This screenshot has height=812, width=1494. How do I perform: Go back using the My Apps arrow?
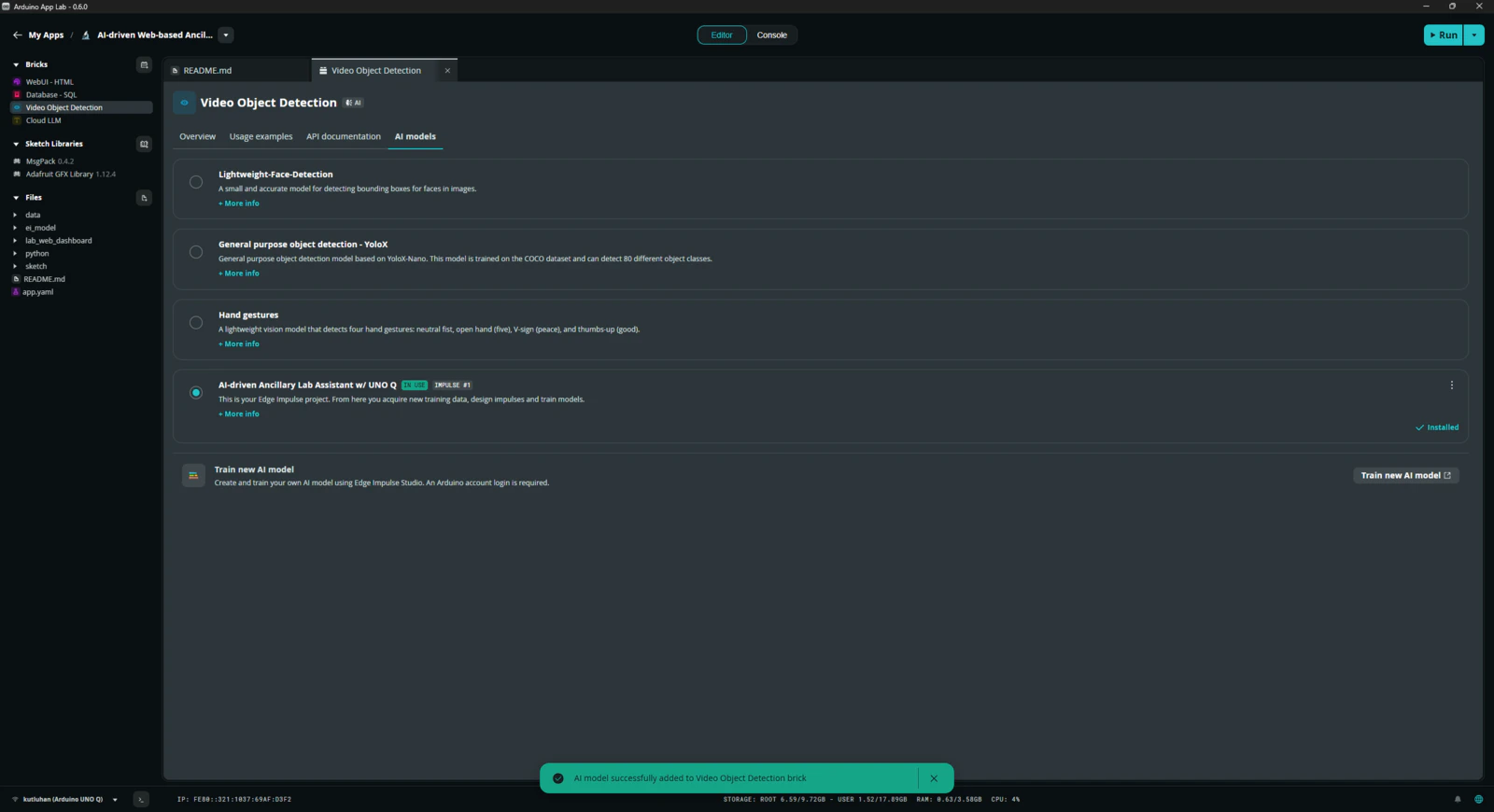point(17,35)
